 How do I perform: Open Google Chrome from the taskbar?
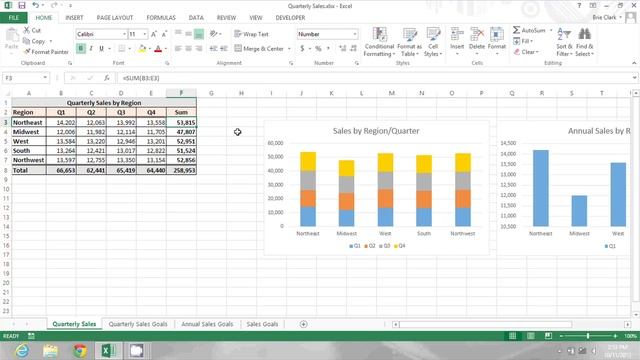coord(80,351)
